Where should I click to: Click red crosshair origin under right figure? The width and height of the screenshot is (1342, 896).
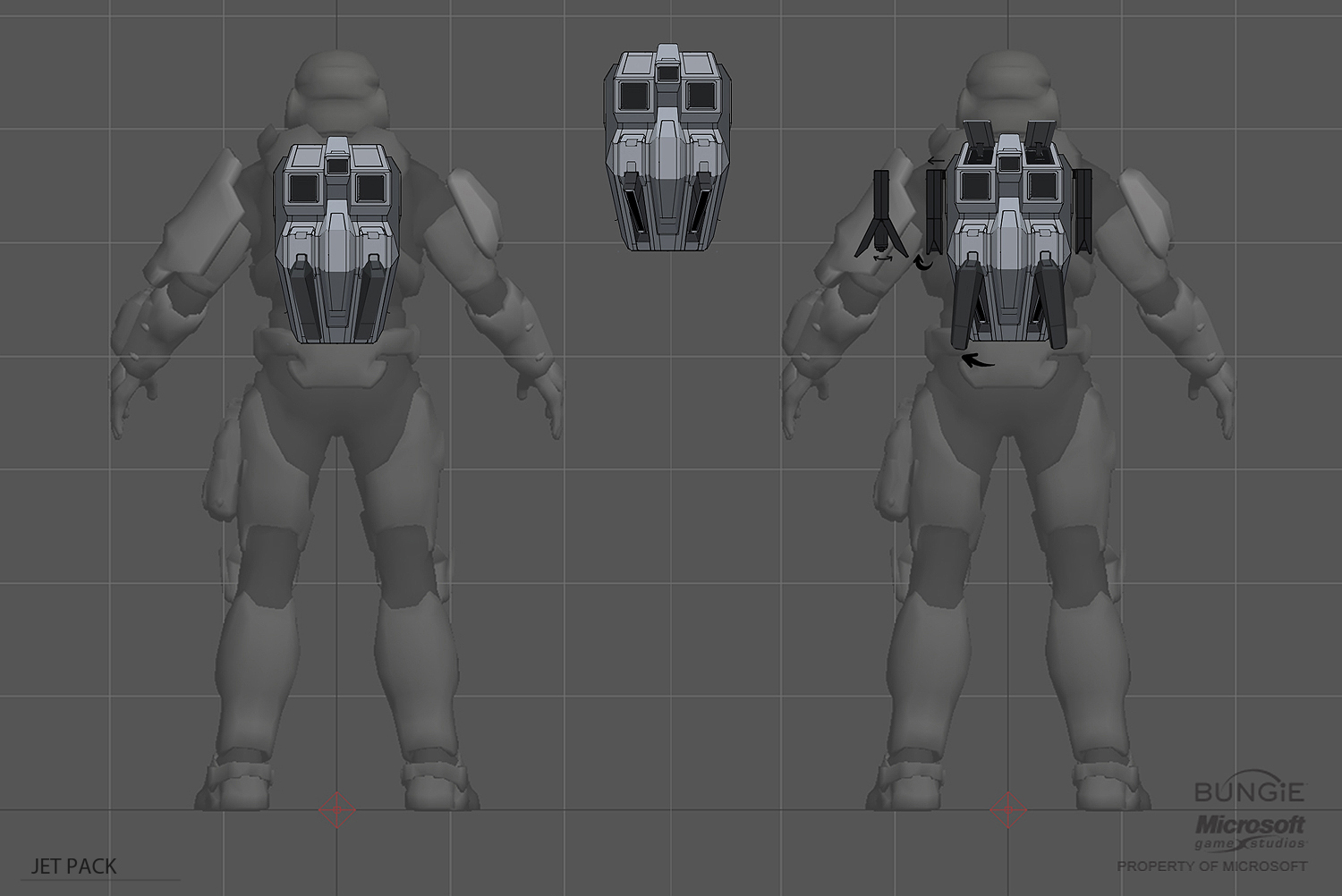pyautogui.click(x=1008, y=810)
